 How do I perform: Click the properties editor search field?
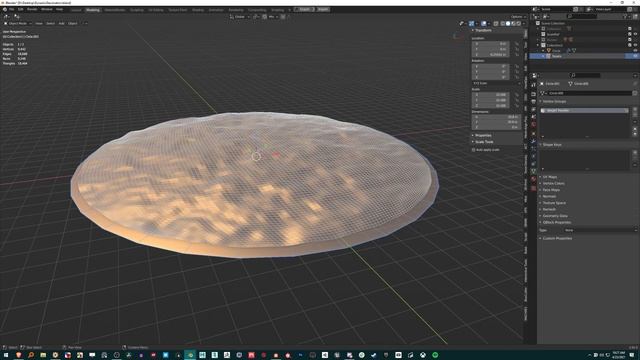click(x=585, y=75)
